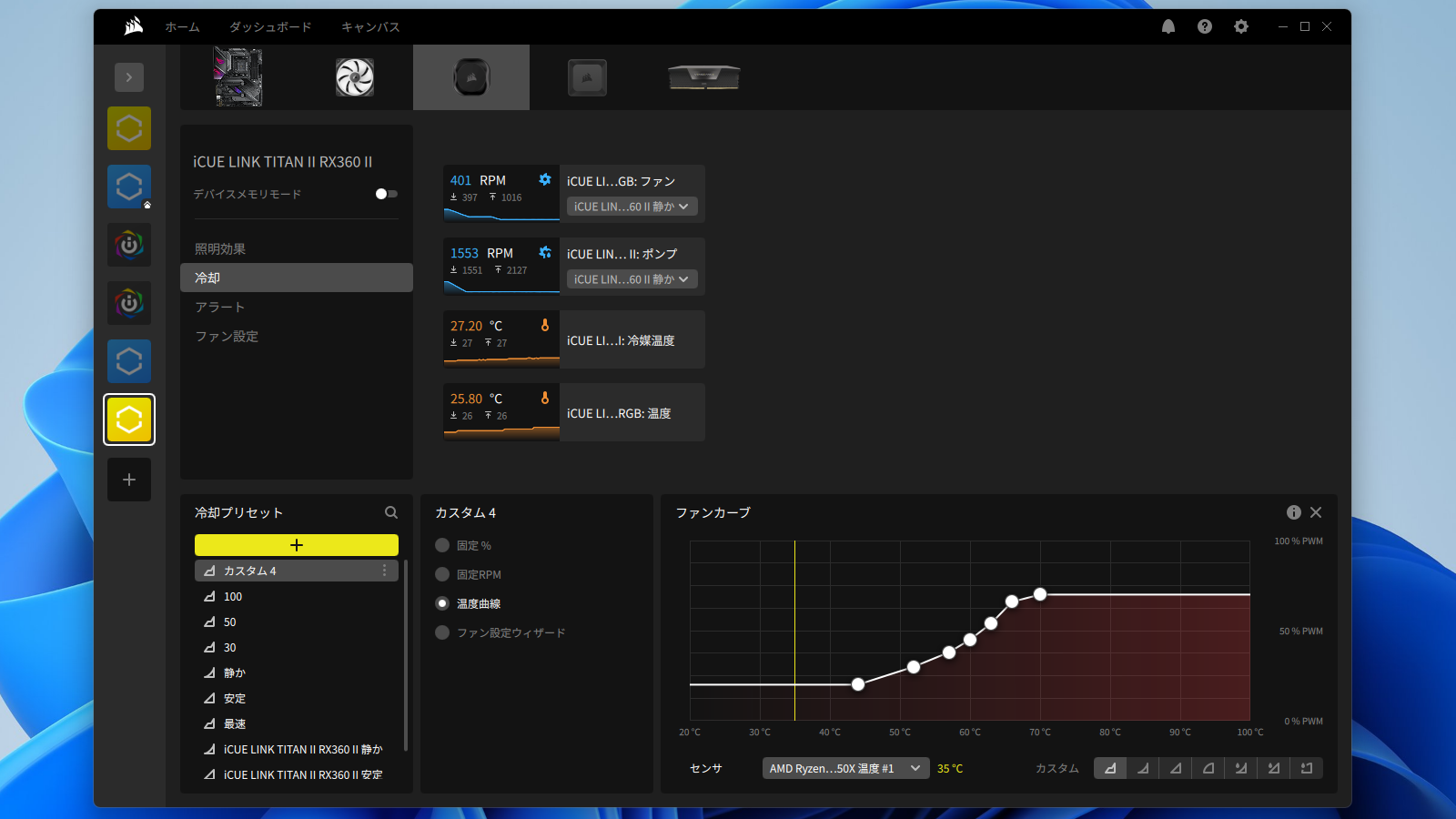The image size is (1456, 819).
Task: Open カスタム 4 preset options menu
Action: coord(384,571)
